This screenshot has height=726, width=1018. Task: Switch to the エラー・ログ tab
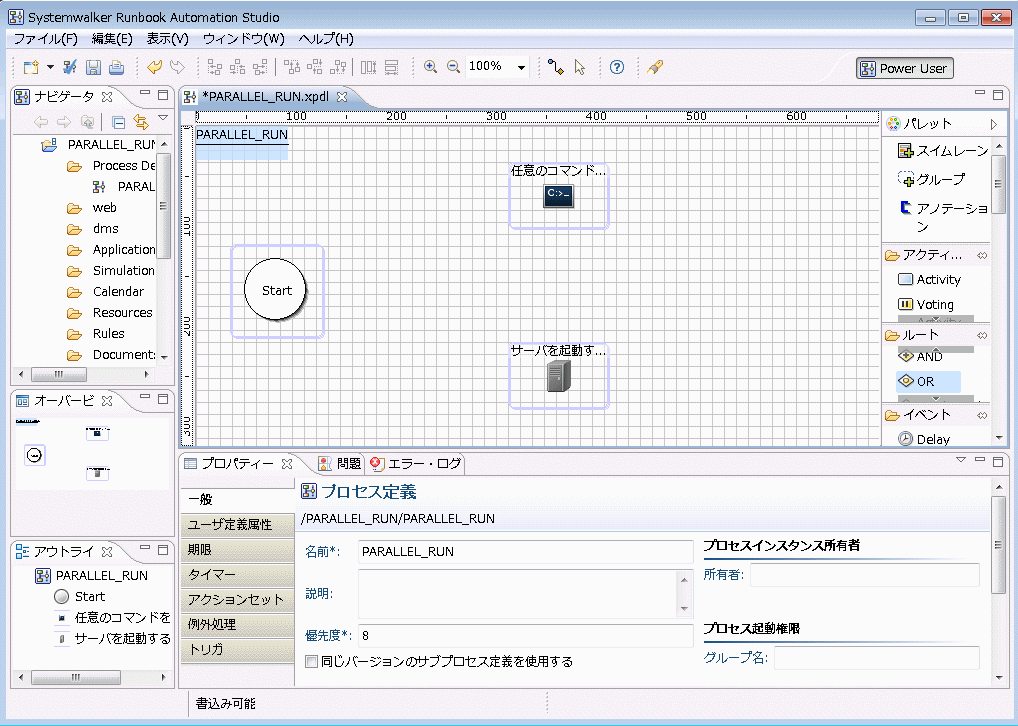click(x=416, y=464)
